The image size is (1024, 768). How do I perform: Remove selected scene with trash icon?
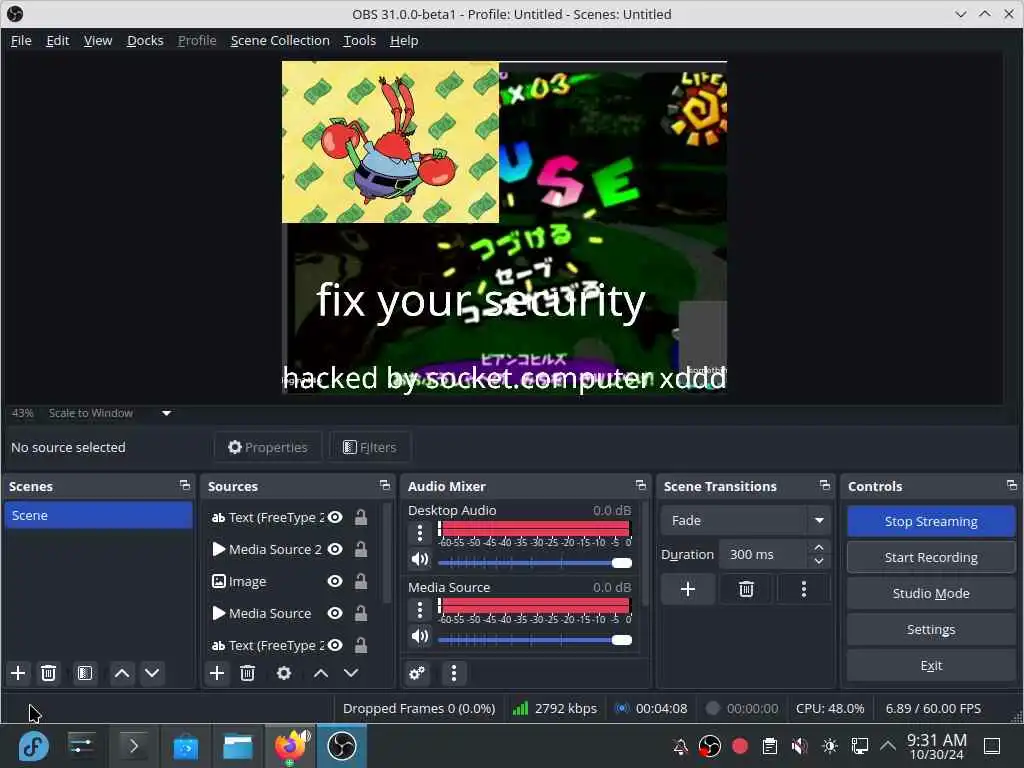point(48,673)
